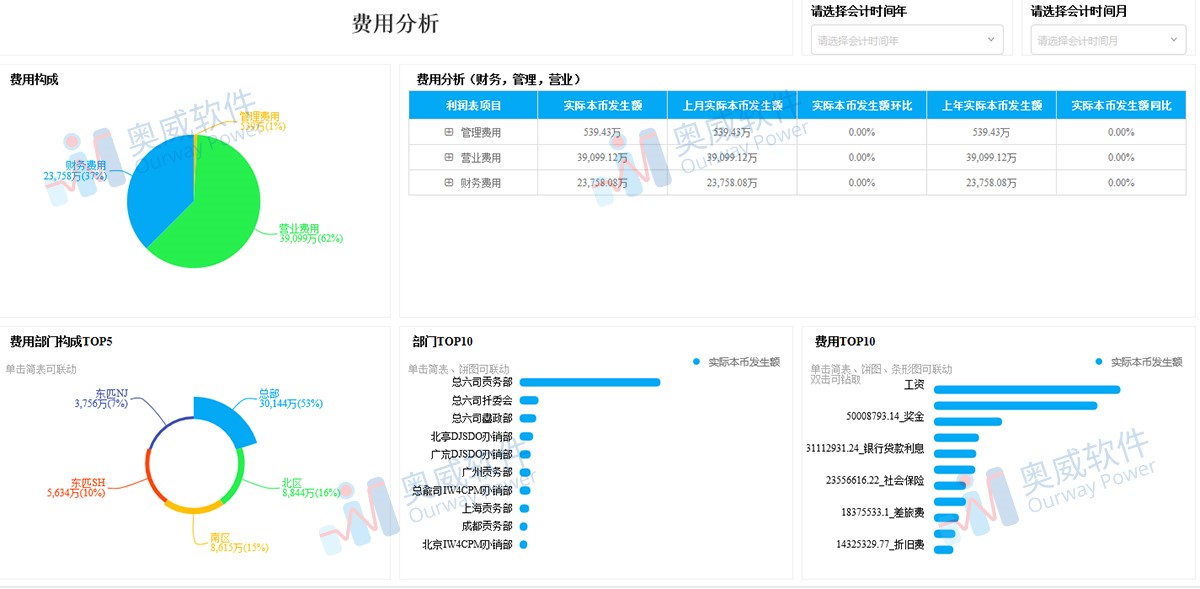Click the longest bar for 总六司发务部
The height and width of the screenshot is (589, 1200).
click(590, 382)
